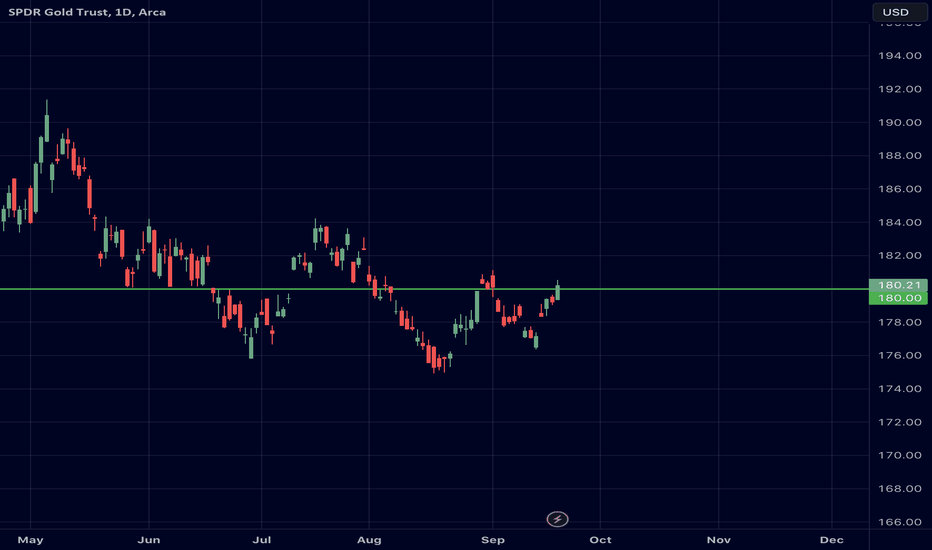Select the 180.00 horizontal line price label
This screenshot has height=550, width=932.
coord(898,298)
